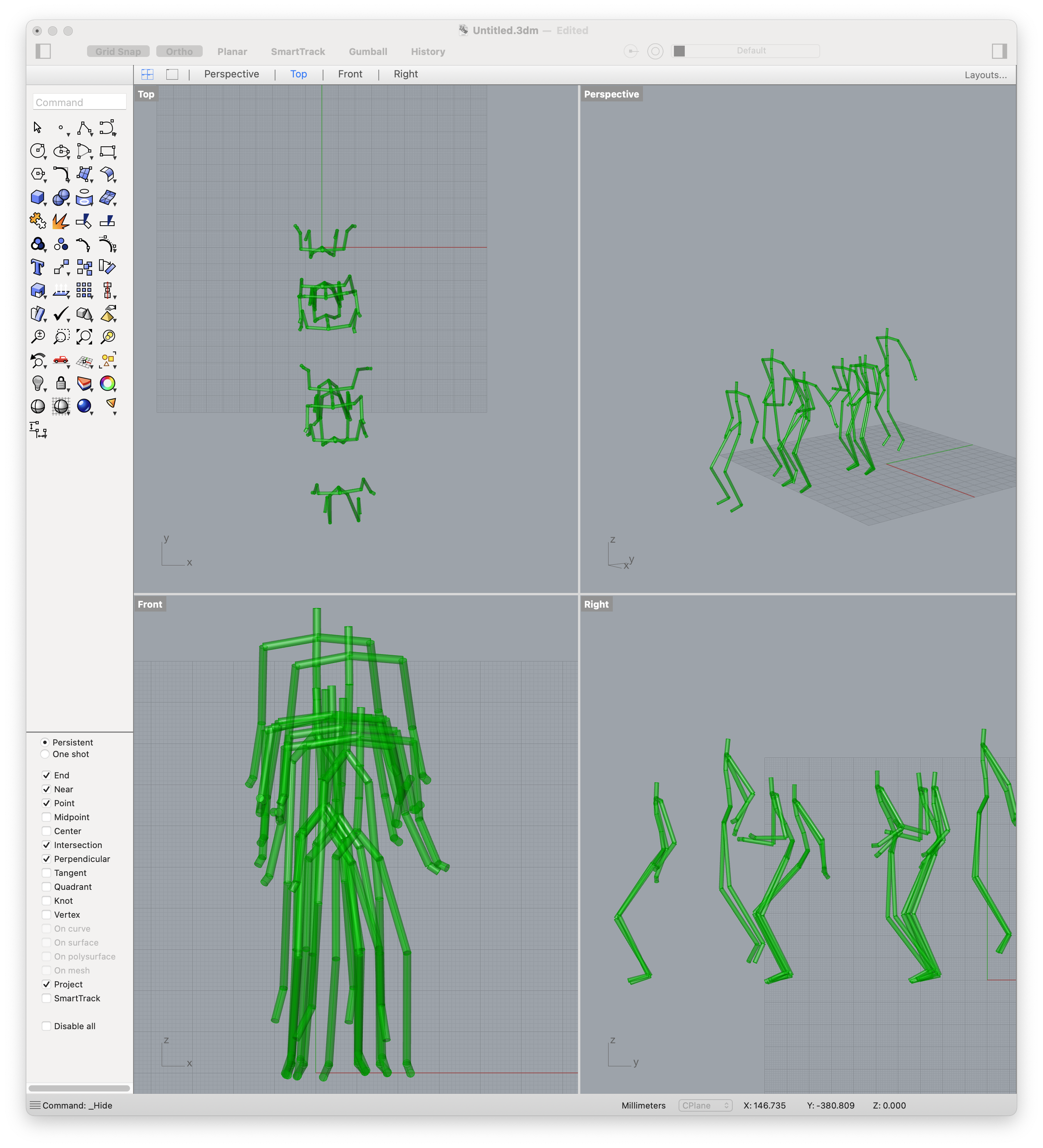Toggle Ortho mode on
The image size is (1043, 1148).
pos(180,51)
